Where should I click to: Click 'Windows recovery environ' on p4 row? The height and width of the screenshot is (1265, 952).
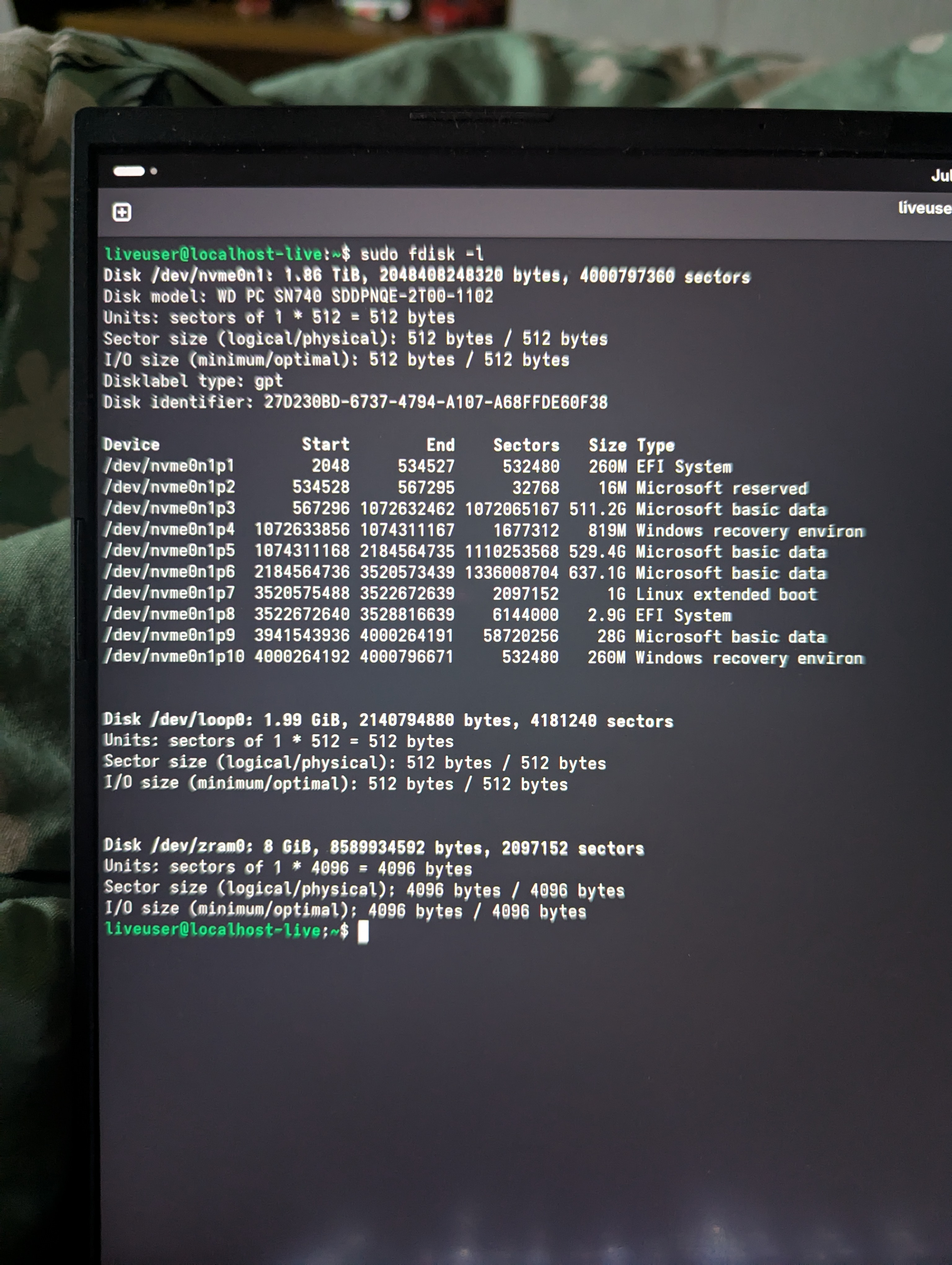tap(750, 531)
